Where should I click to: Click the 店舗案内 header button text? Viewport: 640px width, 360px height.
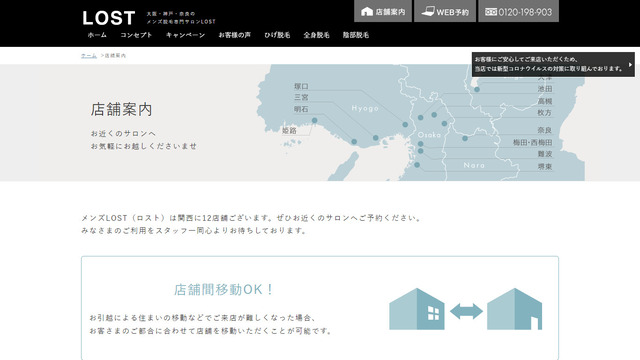(x=390, y=12)
